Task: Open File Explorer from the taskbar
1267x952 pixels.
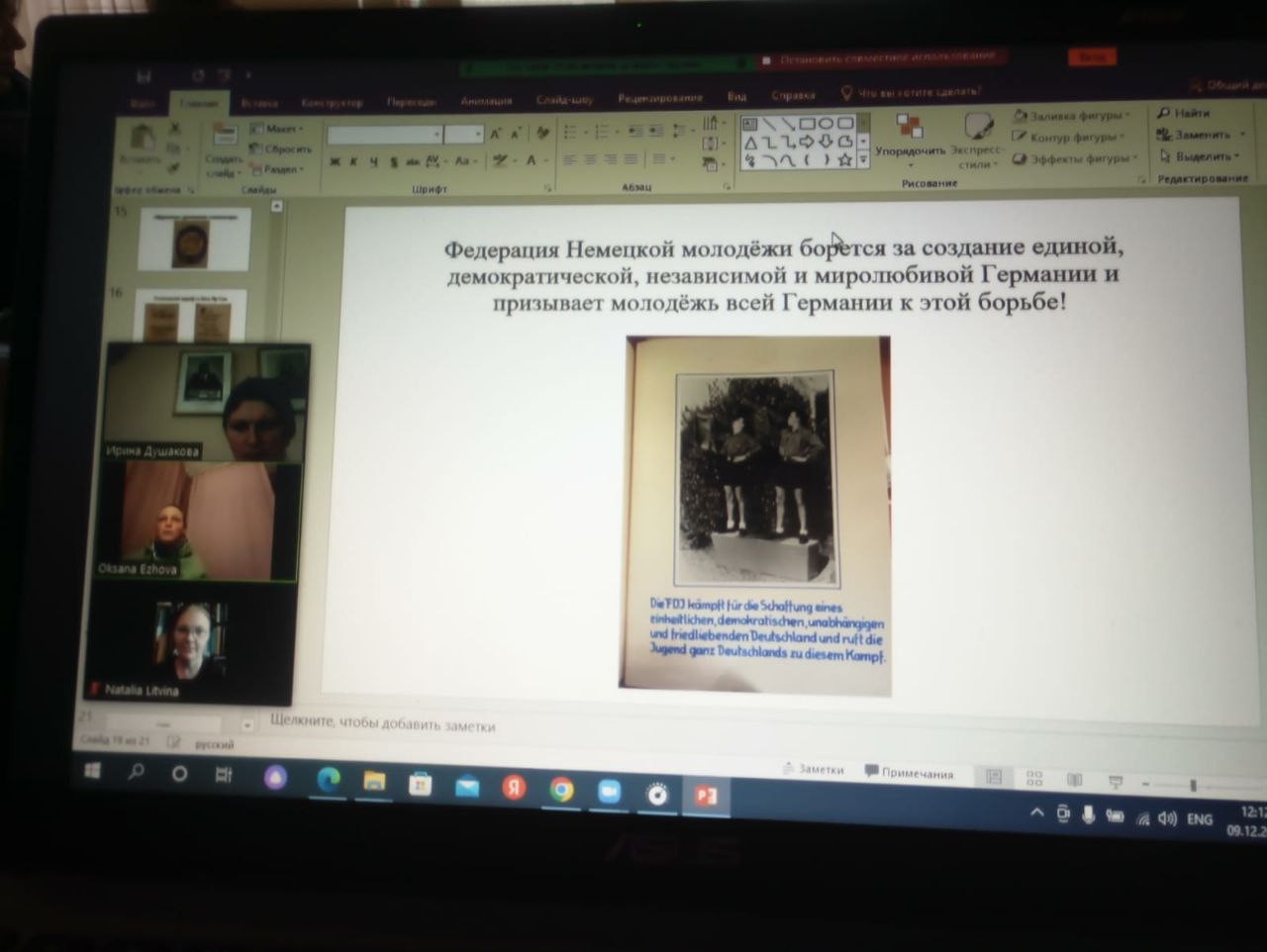Action: (x=374, y=782)
